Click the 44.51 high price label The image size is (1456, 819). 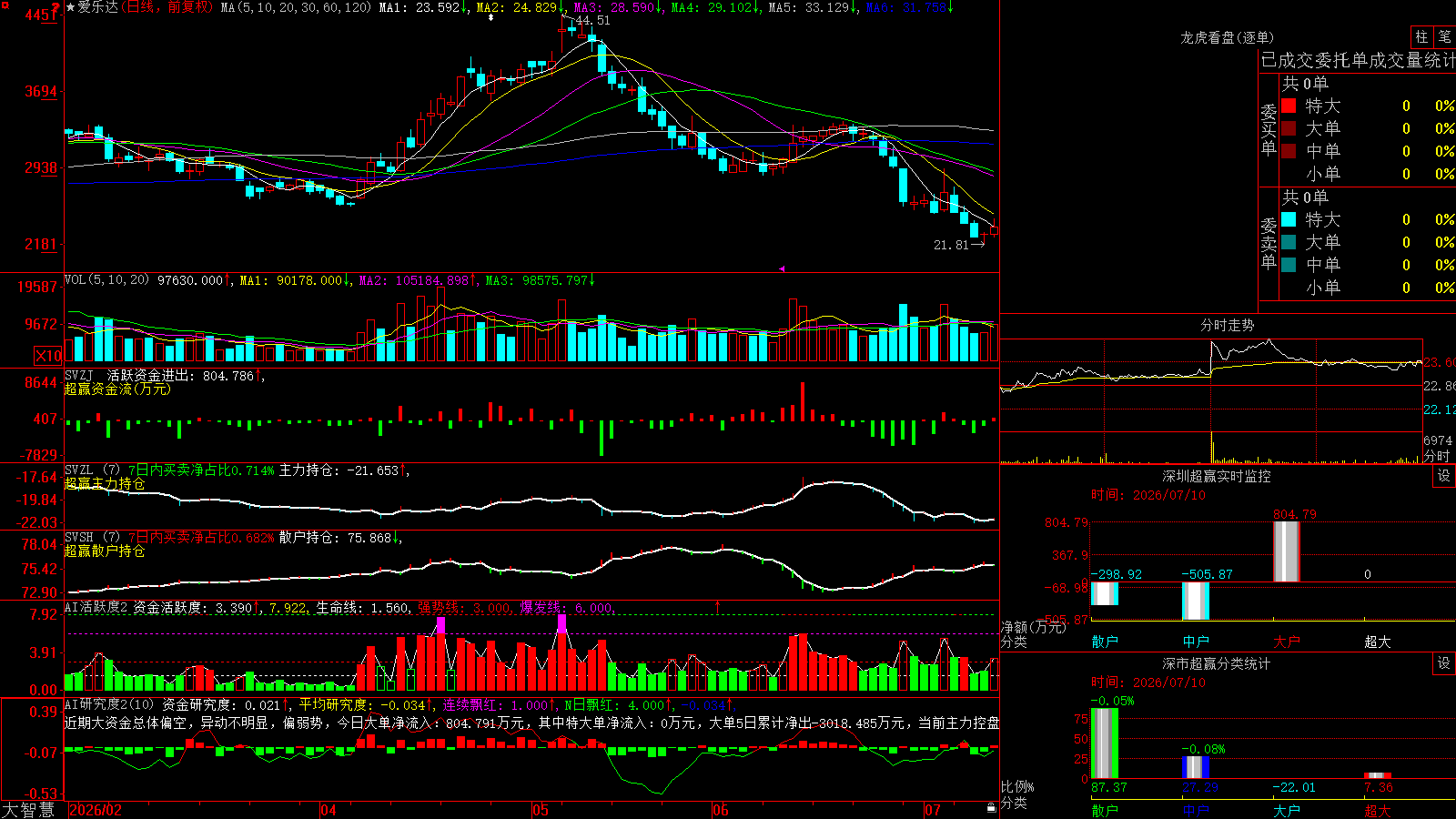coord(593,20)
